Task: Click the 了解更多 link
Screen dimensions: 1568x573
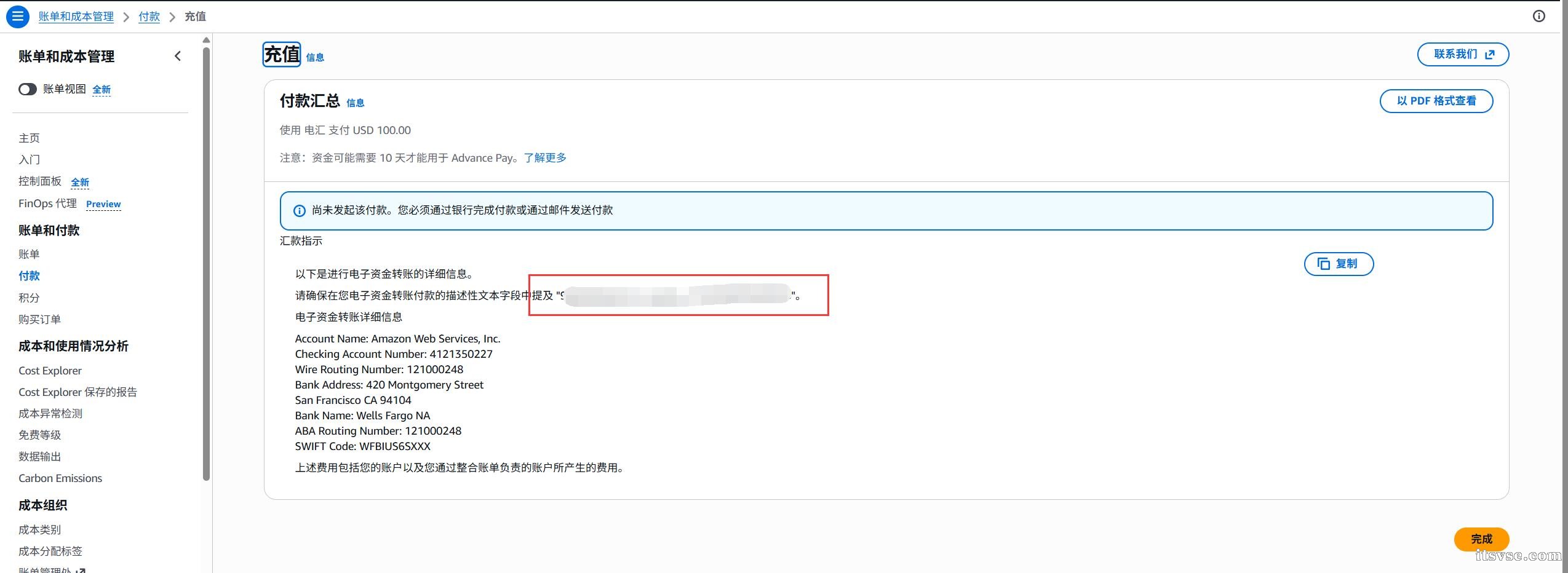Action: click(545, 158)
